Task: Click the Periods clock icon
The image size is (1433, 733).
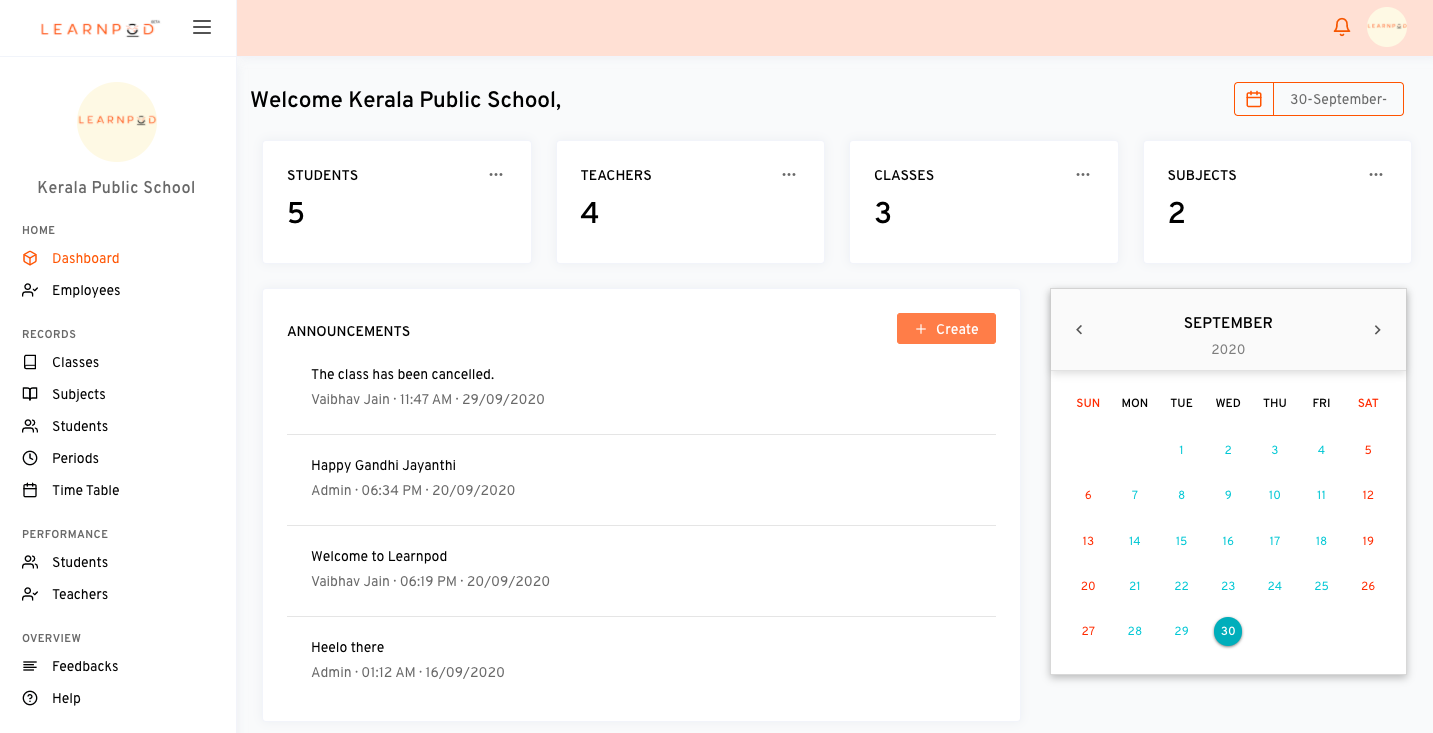Action: [x=30, y=458]
